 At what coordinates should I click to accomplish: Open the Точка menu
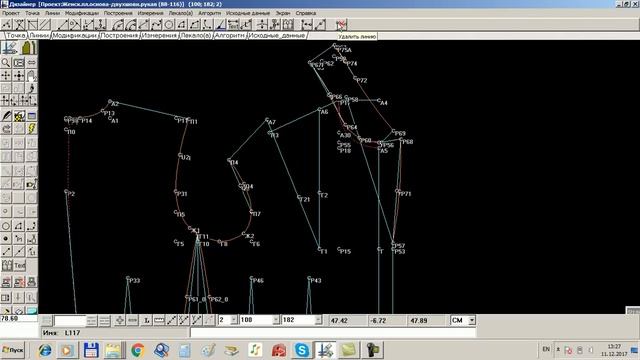32,13
